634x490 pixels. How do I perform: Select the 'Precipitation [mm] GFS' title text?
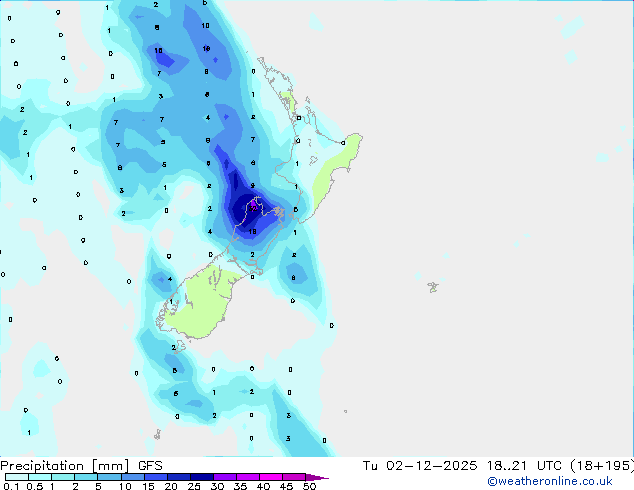click(x=81, y=466)
